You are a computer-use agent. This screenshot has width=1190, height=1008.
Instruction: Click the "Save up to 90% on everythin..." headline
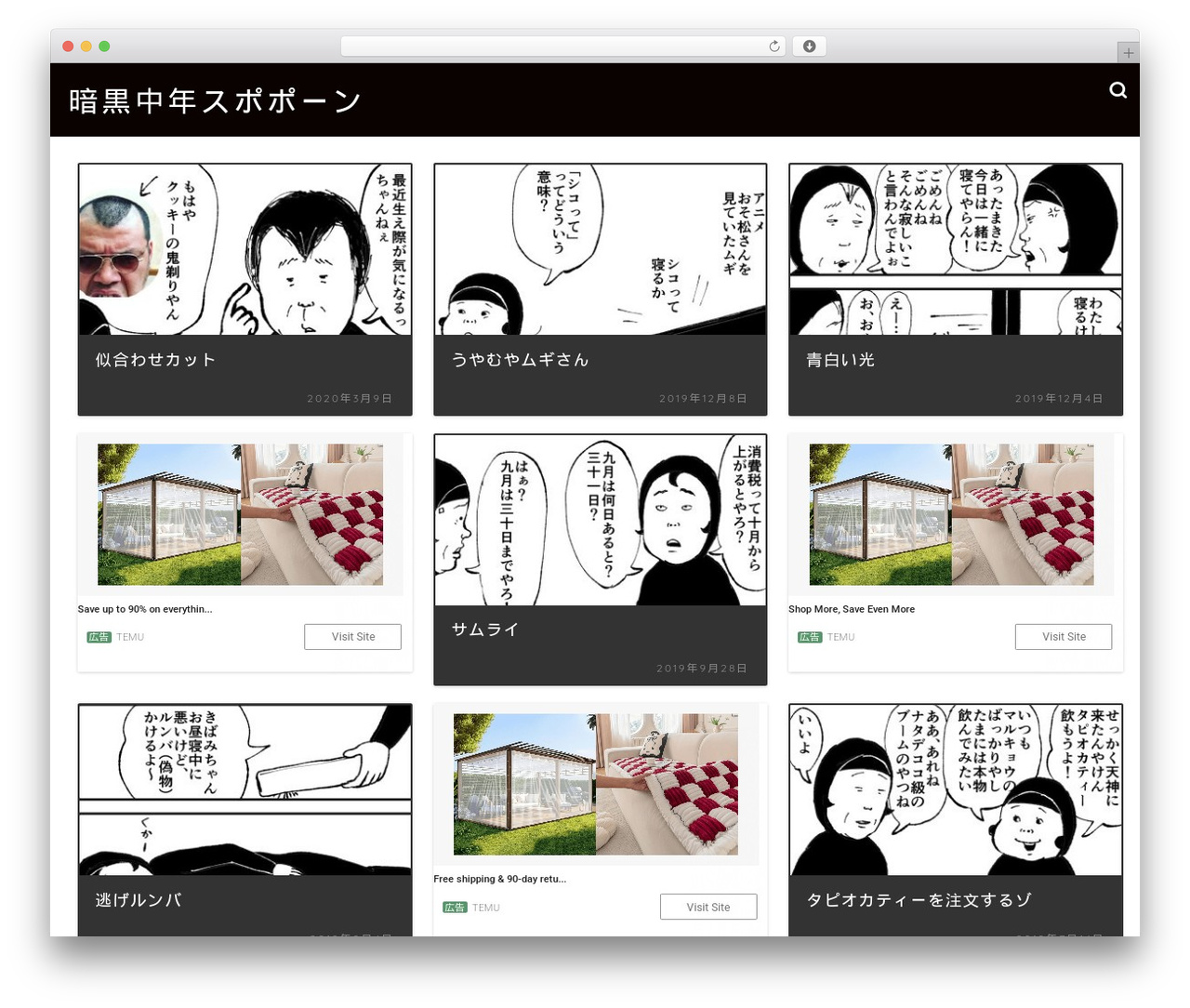(x=145, y=609)
